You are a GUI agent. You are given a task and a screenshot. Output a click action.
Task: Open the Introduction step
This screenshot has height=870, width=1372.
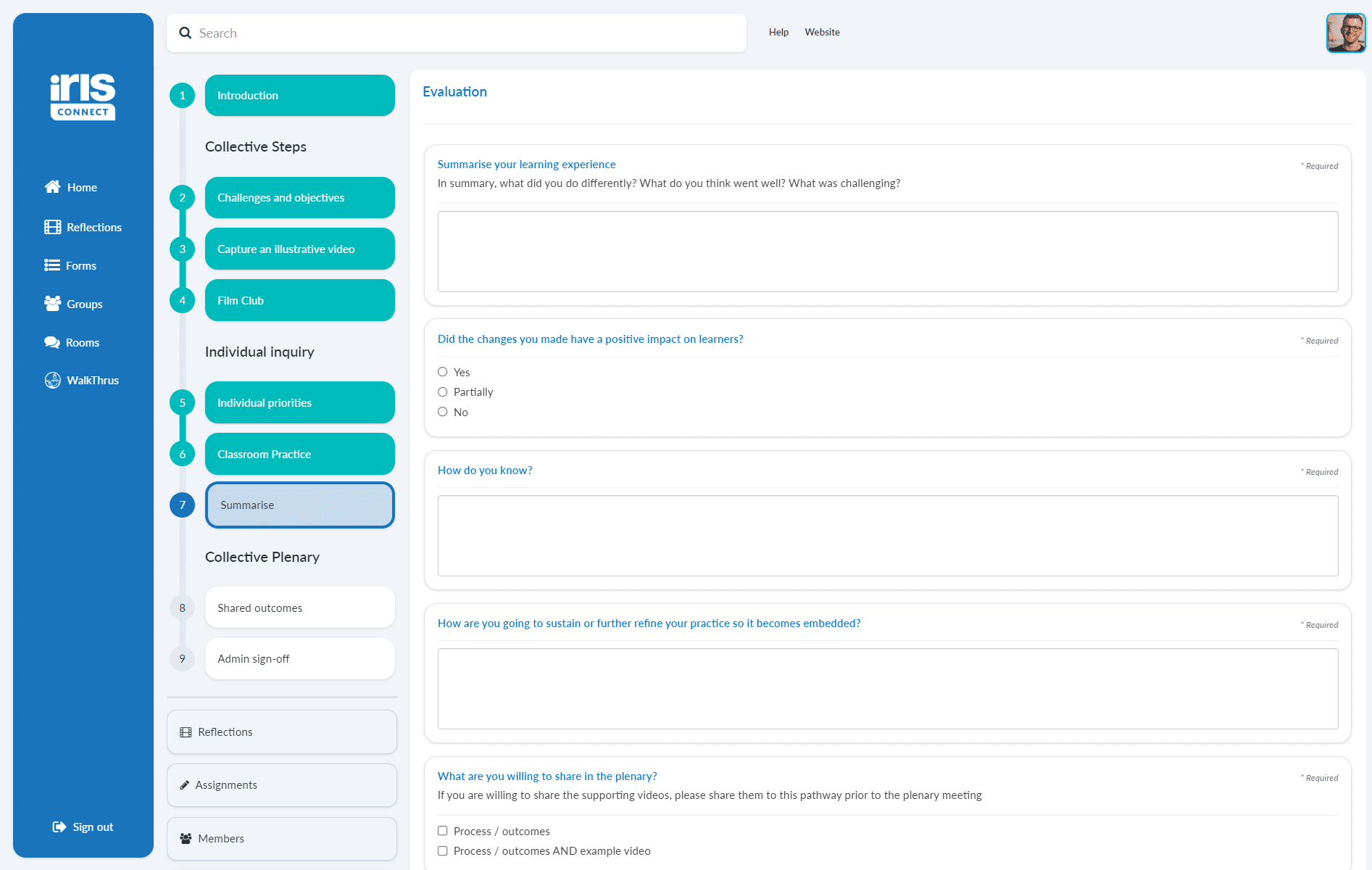coord(300,95)
